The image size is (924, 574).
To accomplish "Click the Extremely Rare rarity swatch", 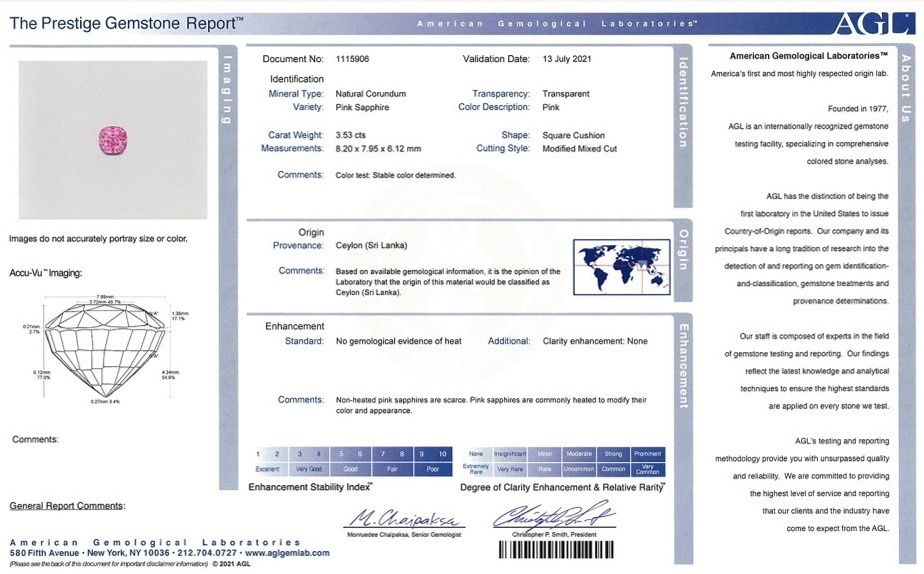I will [476, 468].
